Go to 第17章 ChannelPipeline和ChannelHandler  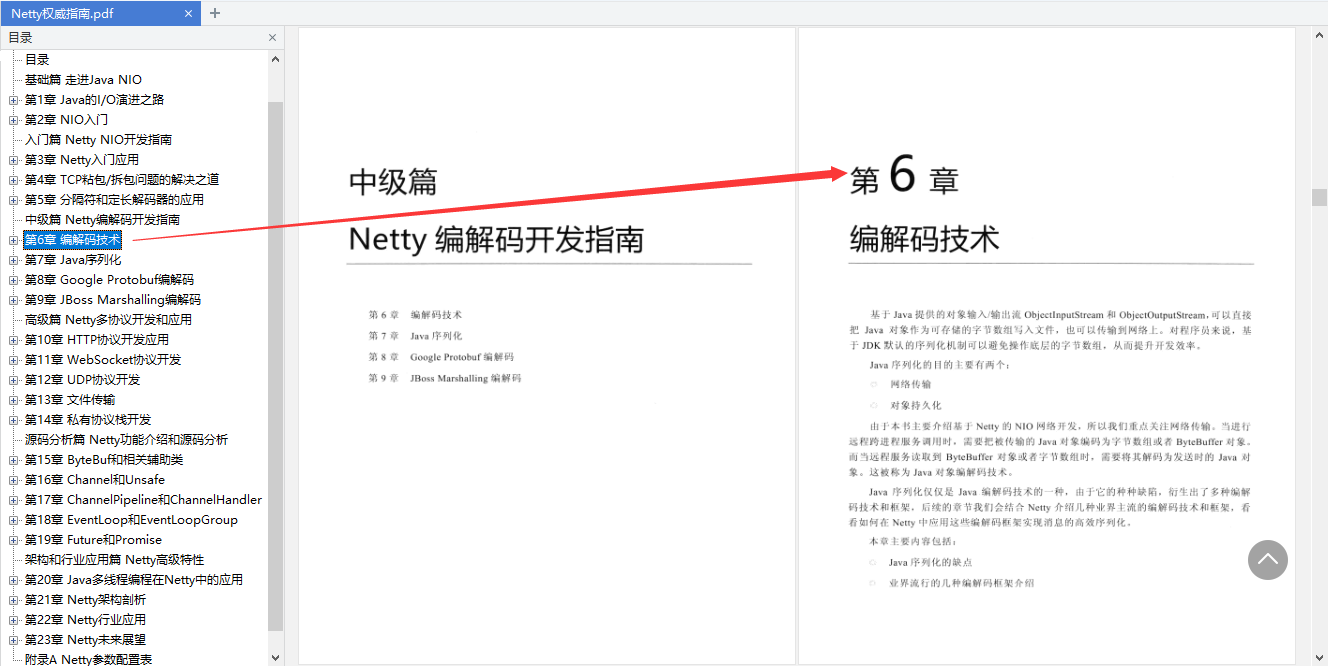[x=143, y=500]
